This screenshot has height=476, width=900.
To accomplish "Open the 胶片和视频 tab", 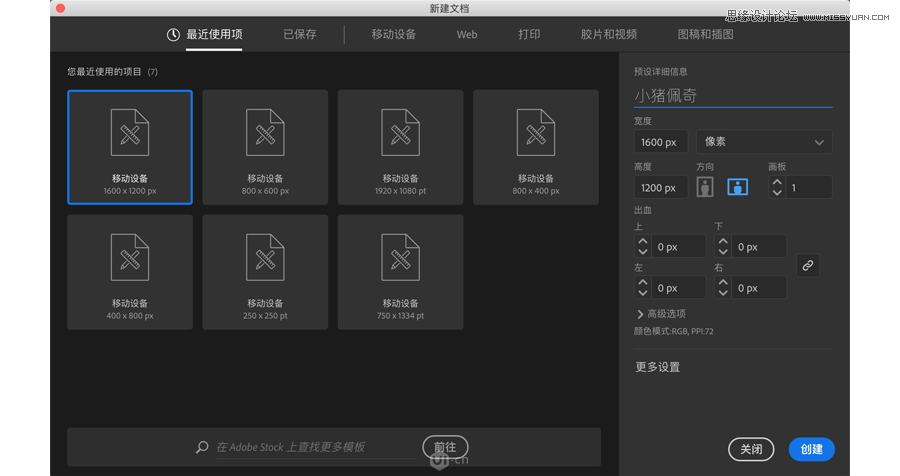I will pyautogui.click(x=608, y=34).
